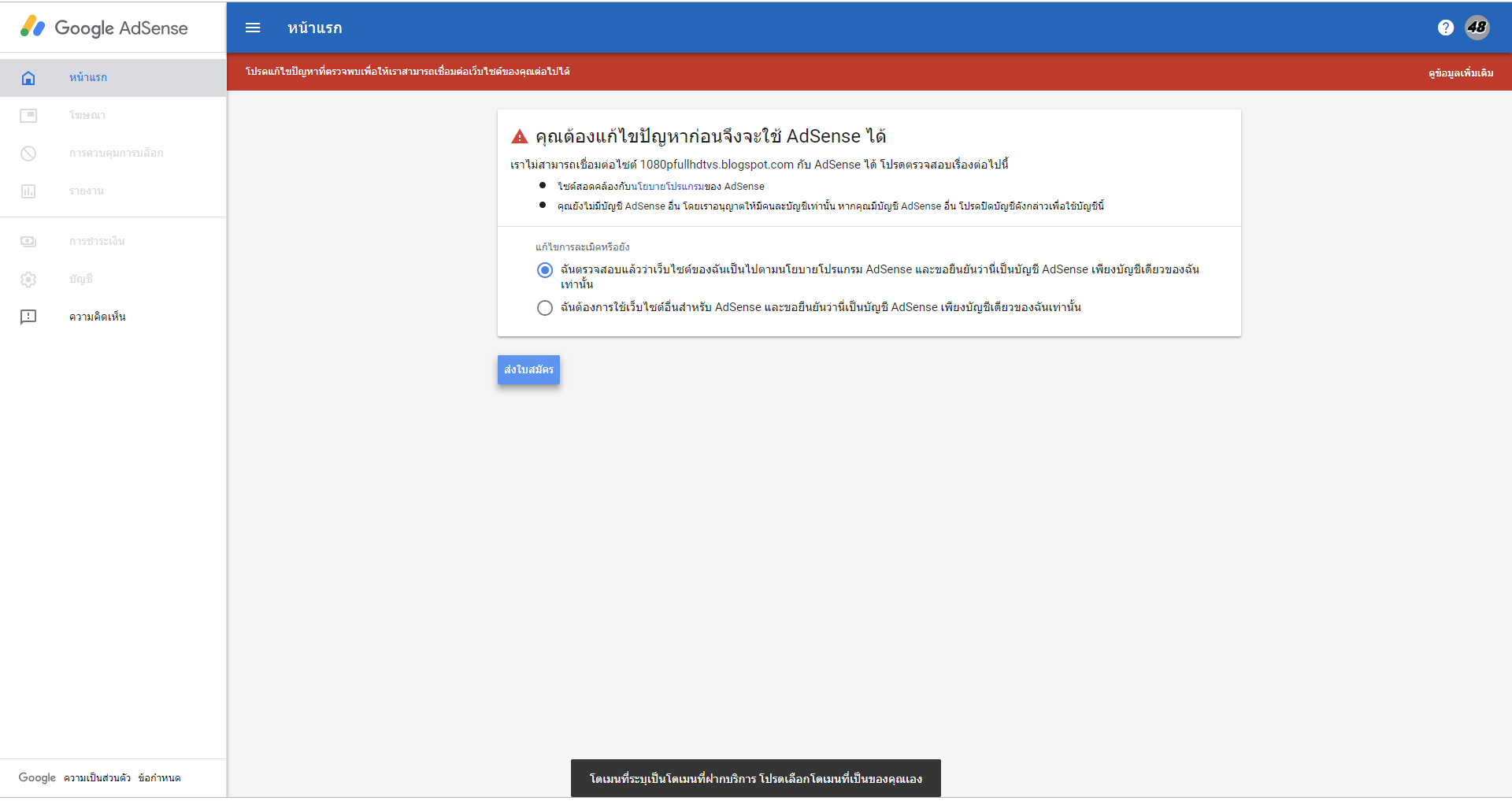Screen dimensions: 1512x801
Task: Open the นโยบายโปรแกรม program policy link
Action: (x=668, y=187)
